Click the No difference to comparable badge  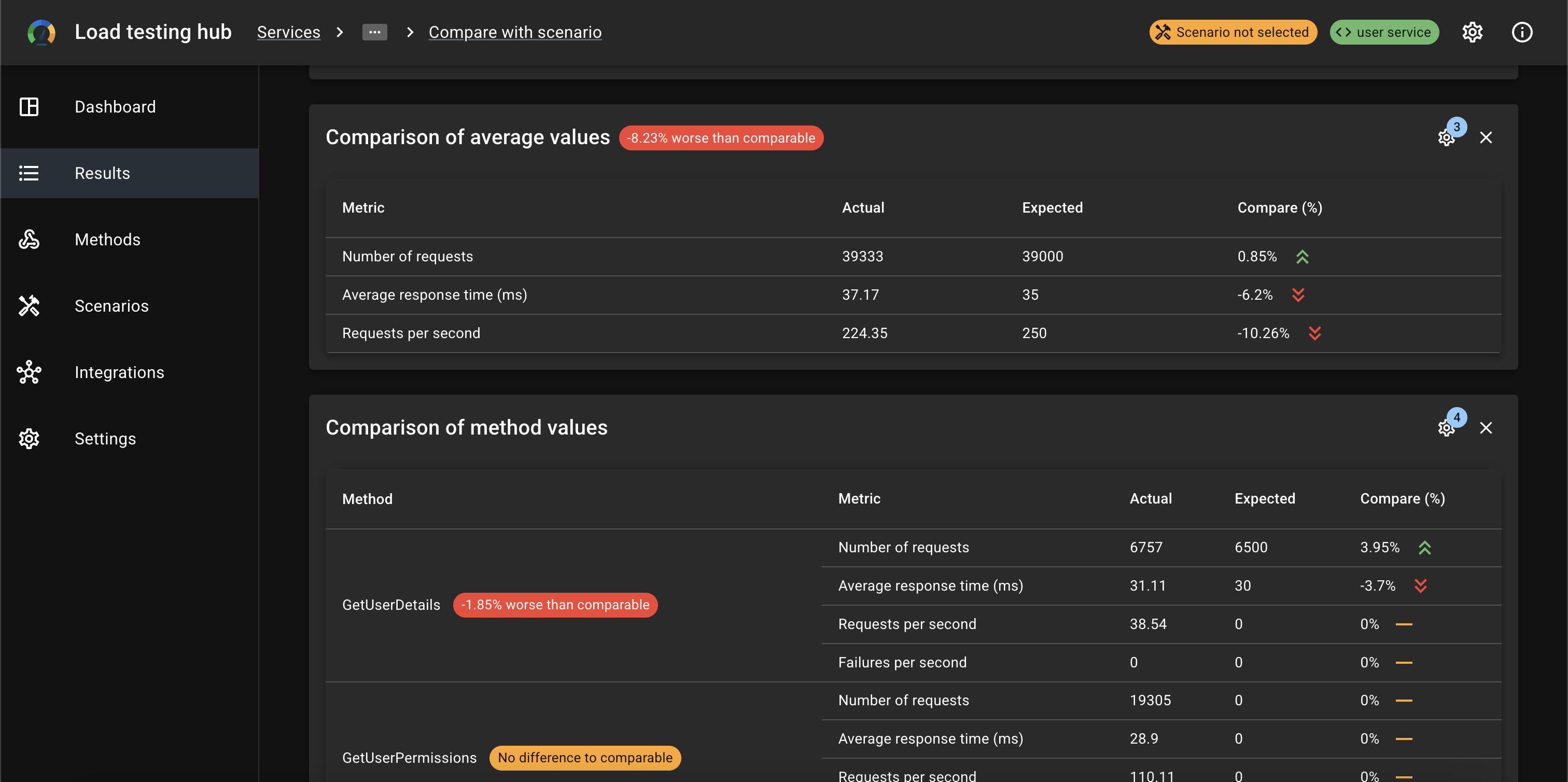pyautogui.click(x=585, y=758)
